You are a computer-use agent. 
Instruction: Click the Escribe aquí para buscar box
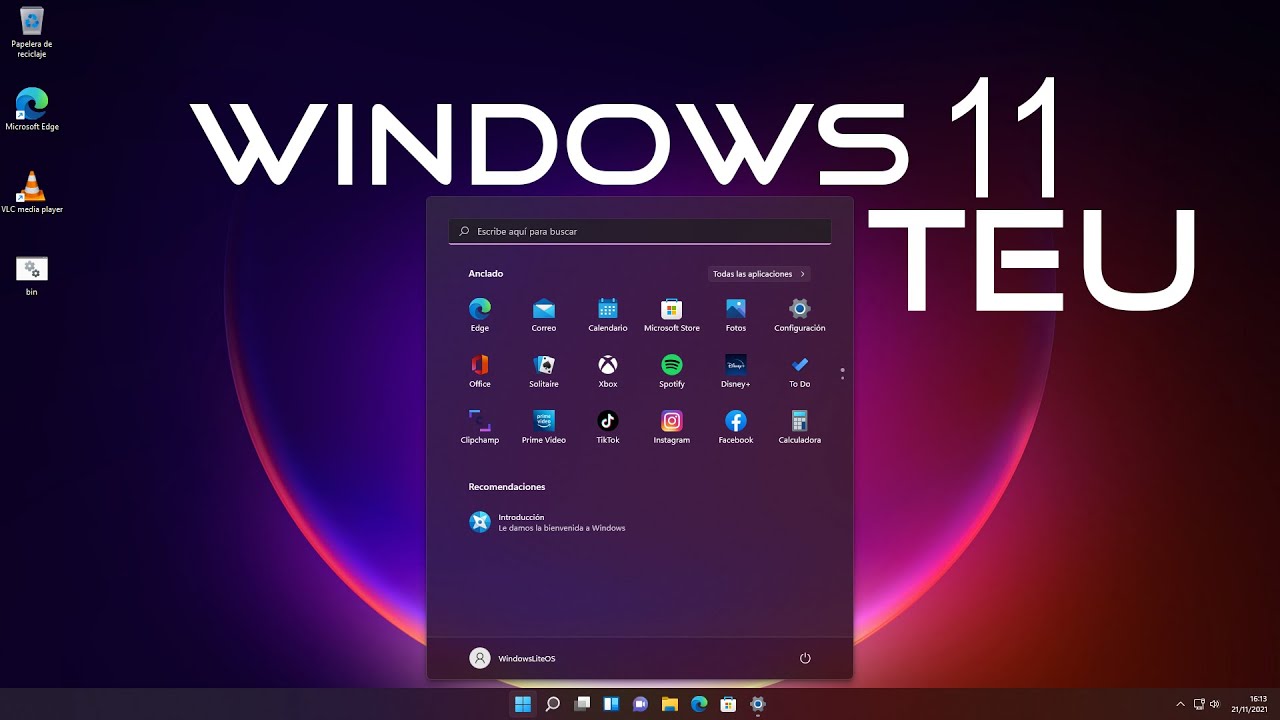point(640,231)
